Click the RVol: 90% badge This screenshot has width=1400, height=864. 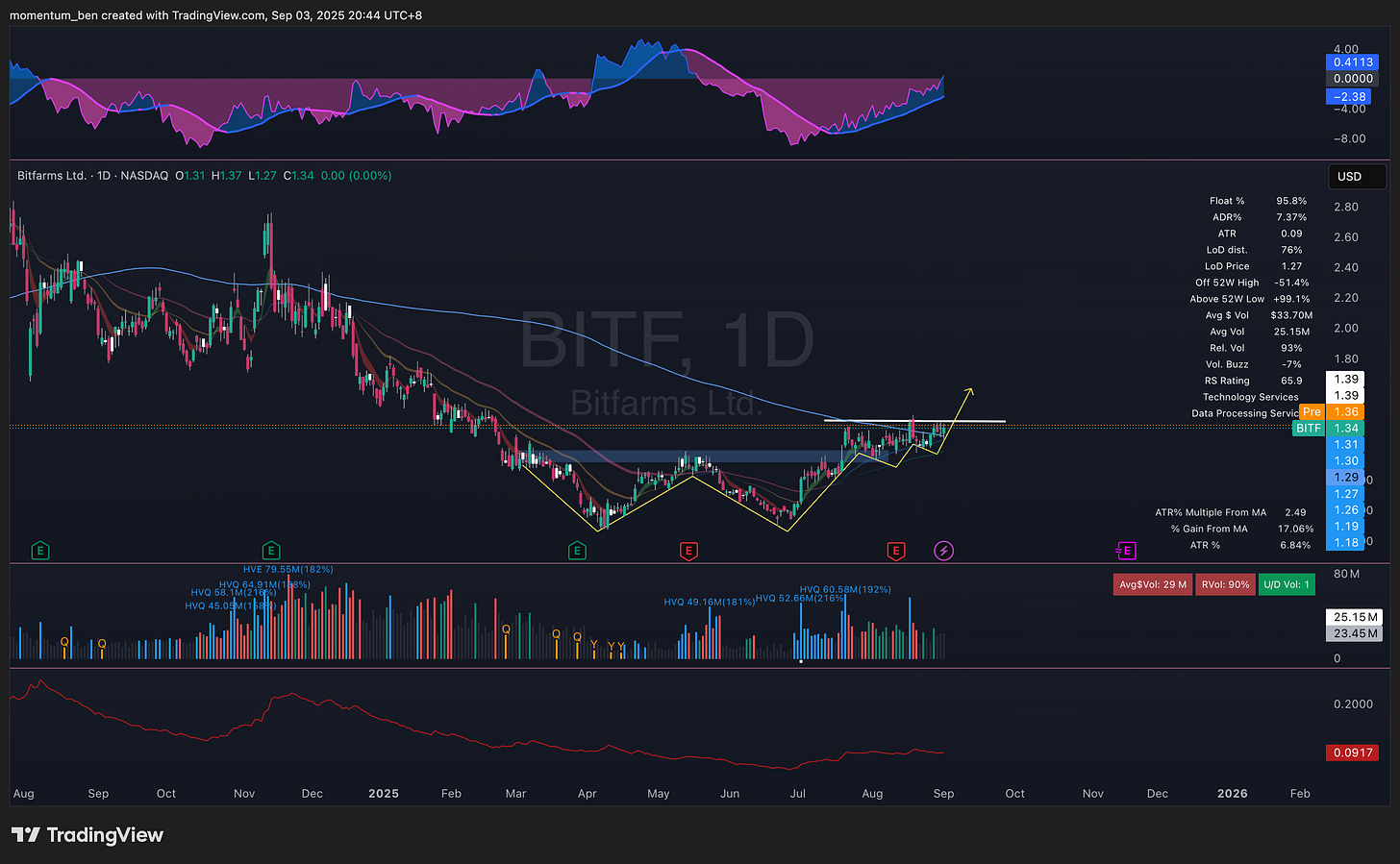(1225, 584)
